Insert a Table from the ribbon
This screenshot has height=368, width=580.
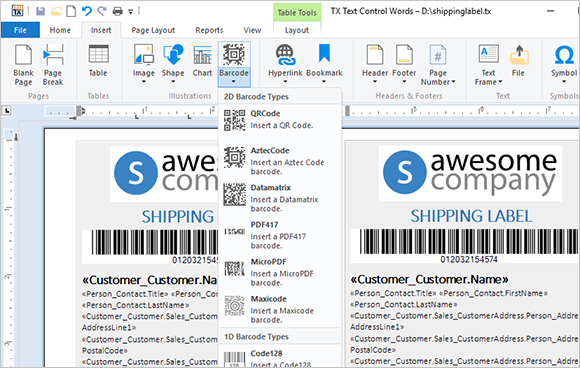98,61
